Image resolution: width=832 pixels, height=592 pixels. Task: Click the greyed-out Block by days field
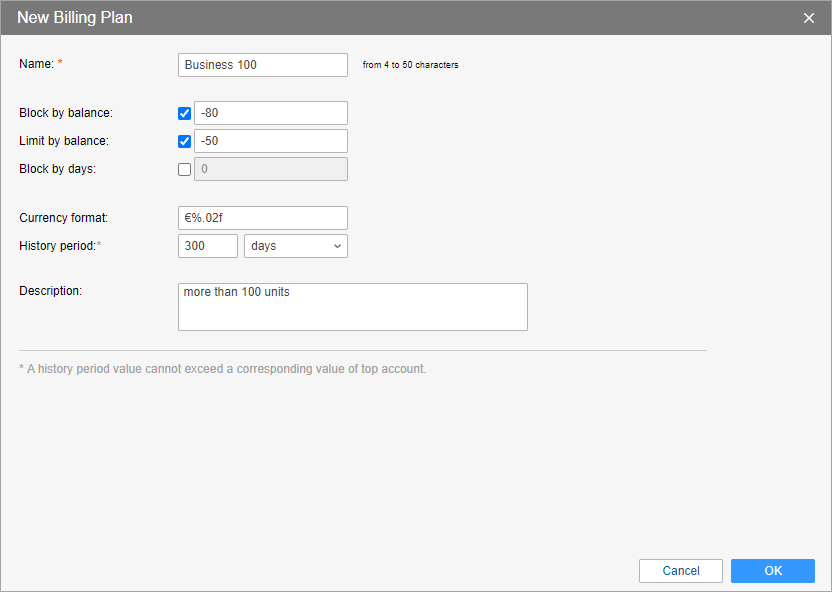pyautogui.click(x=270, y=169)
